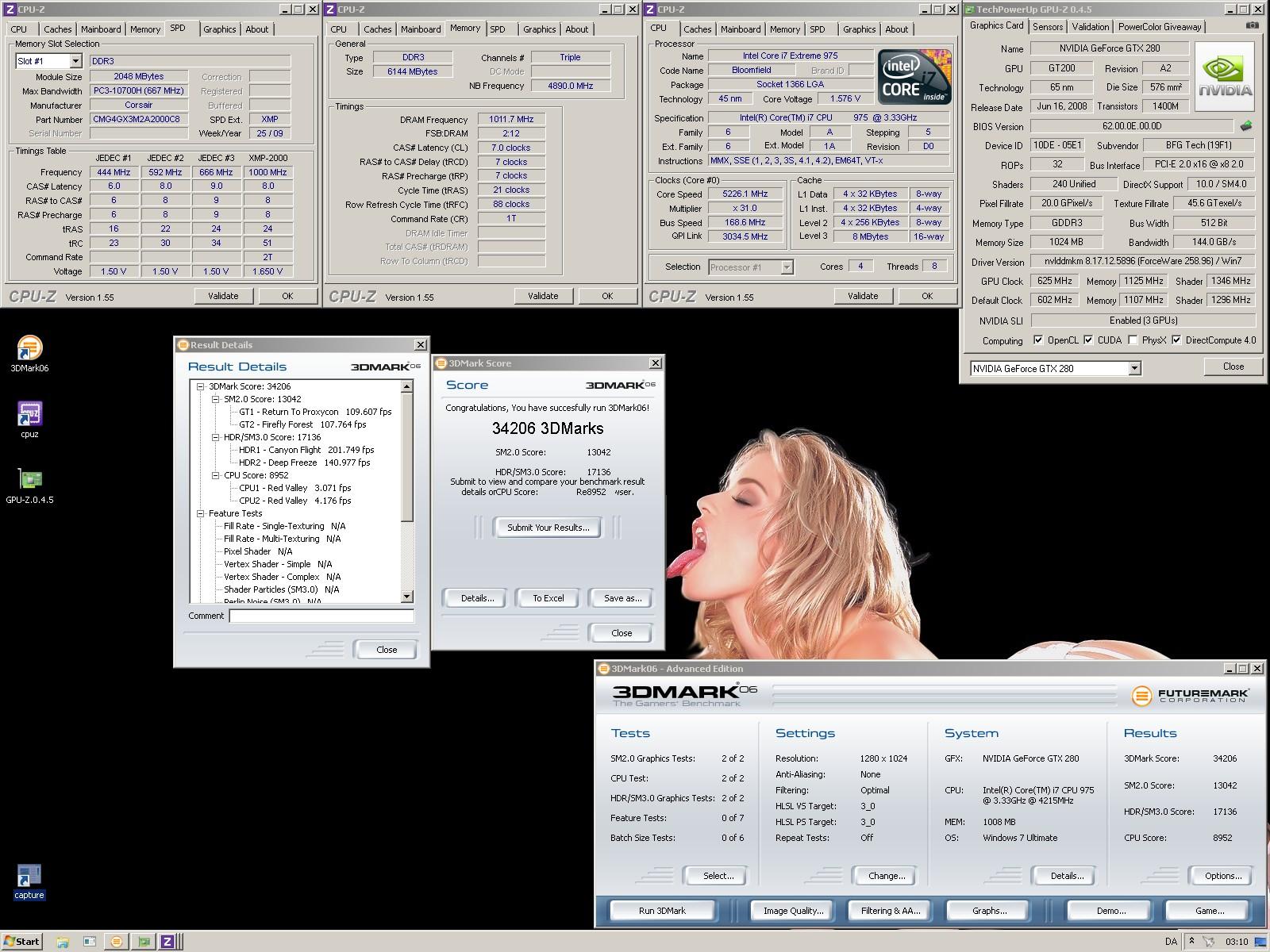Click Run 3DMark button
This screenshot has height=952, width=1270.
point(662,911)
